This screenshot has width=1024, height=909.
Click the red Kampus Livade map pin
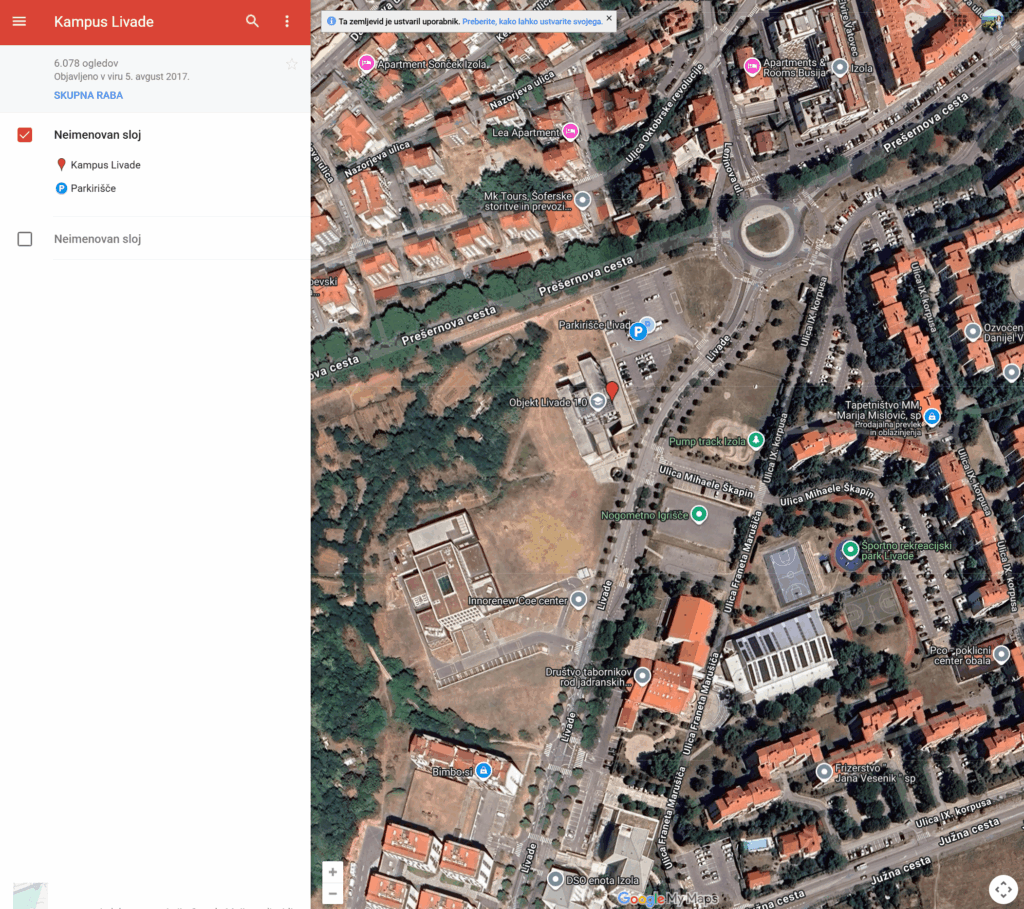[x=612, y=390]
